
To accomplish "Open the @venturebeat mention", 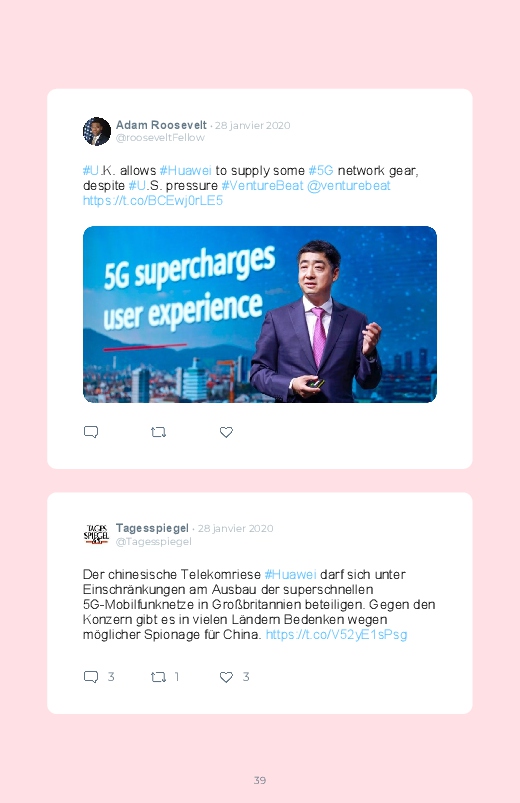I will (x=349, y=185).
